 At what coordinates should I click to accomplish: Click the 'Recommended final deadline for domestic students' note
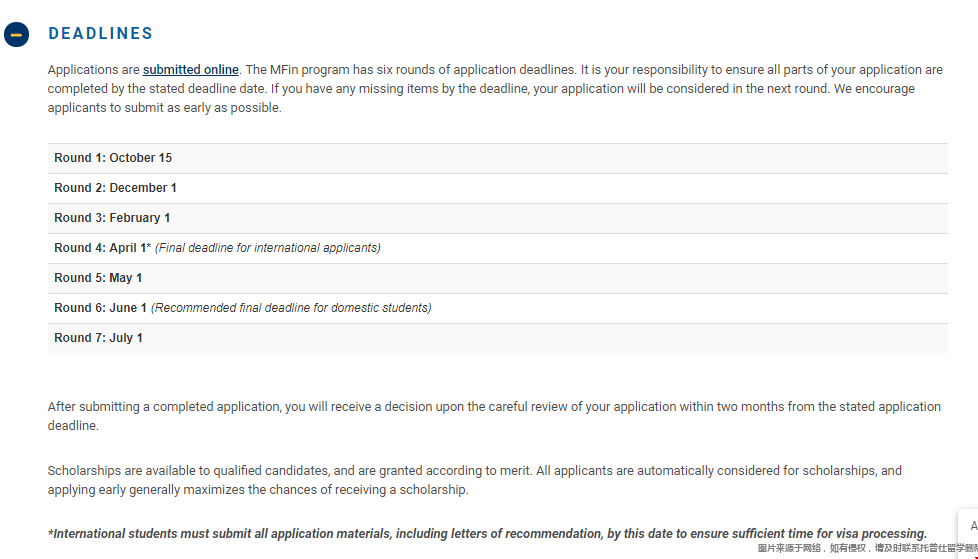291,308
